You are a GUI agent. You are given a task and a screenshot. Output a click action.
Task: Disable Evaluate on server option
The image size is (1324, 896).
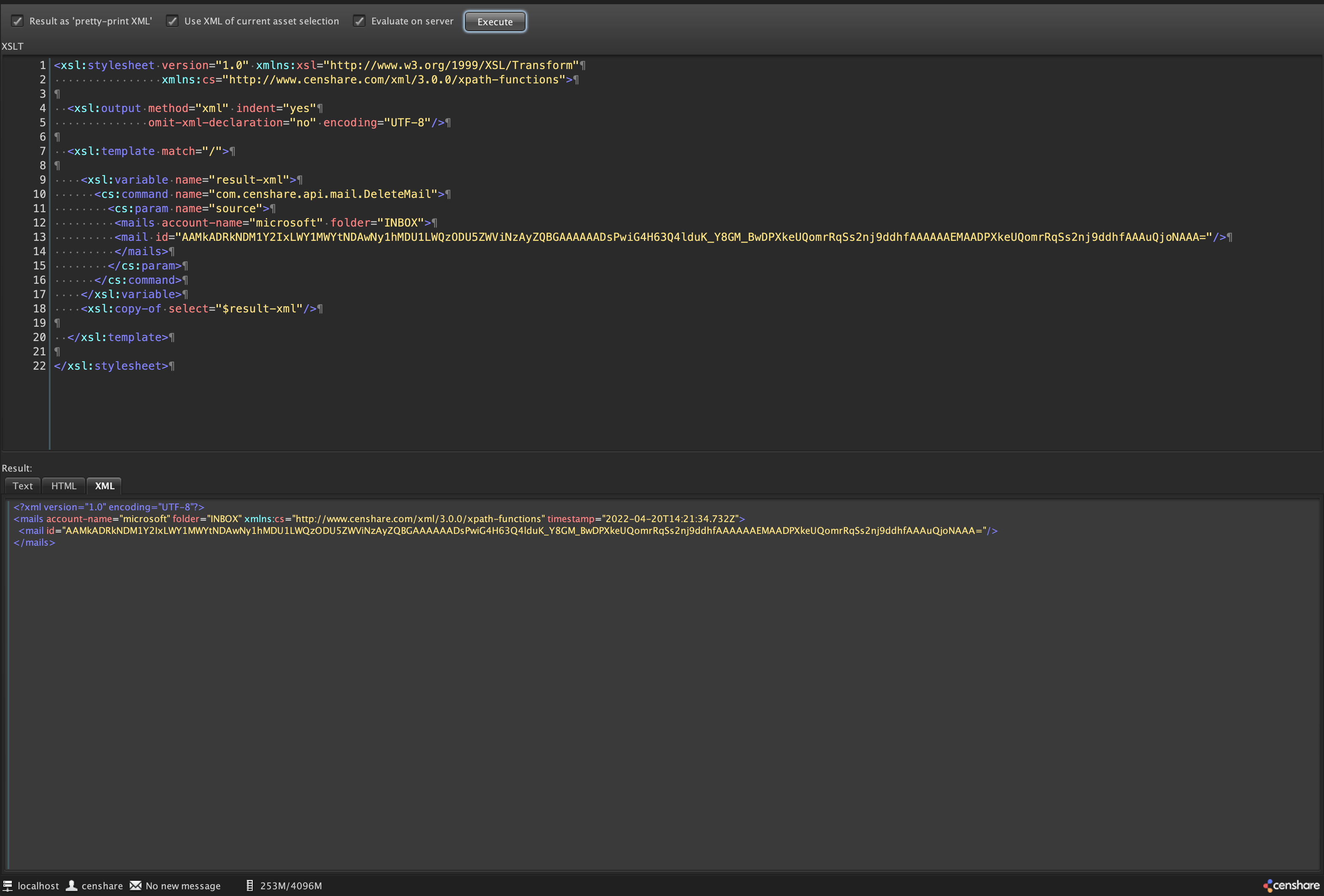[359, 21]
